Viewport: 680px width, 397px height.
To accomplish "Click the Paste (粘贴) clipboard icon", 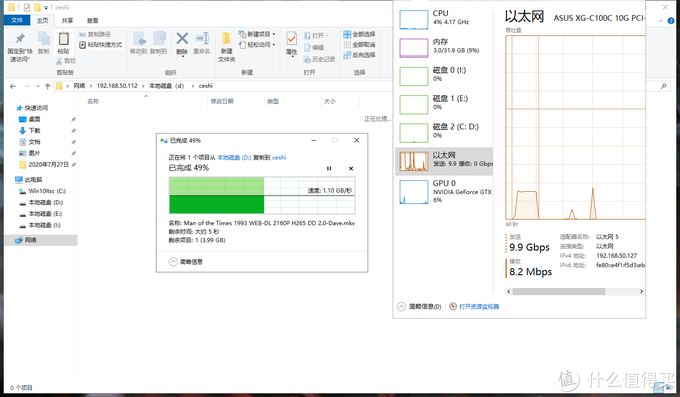I will [x=64, y=39].
